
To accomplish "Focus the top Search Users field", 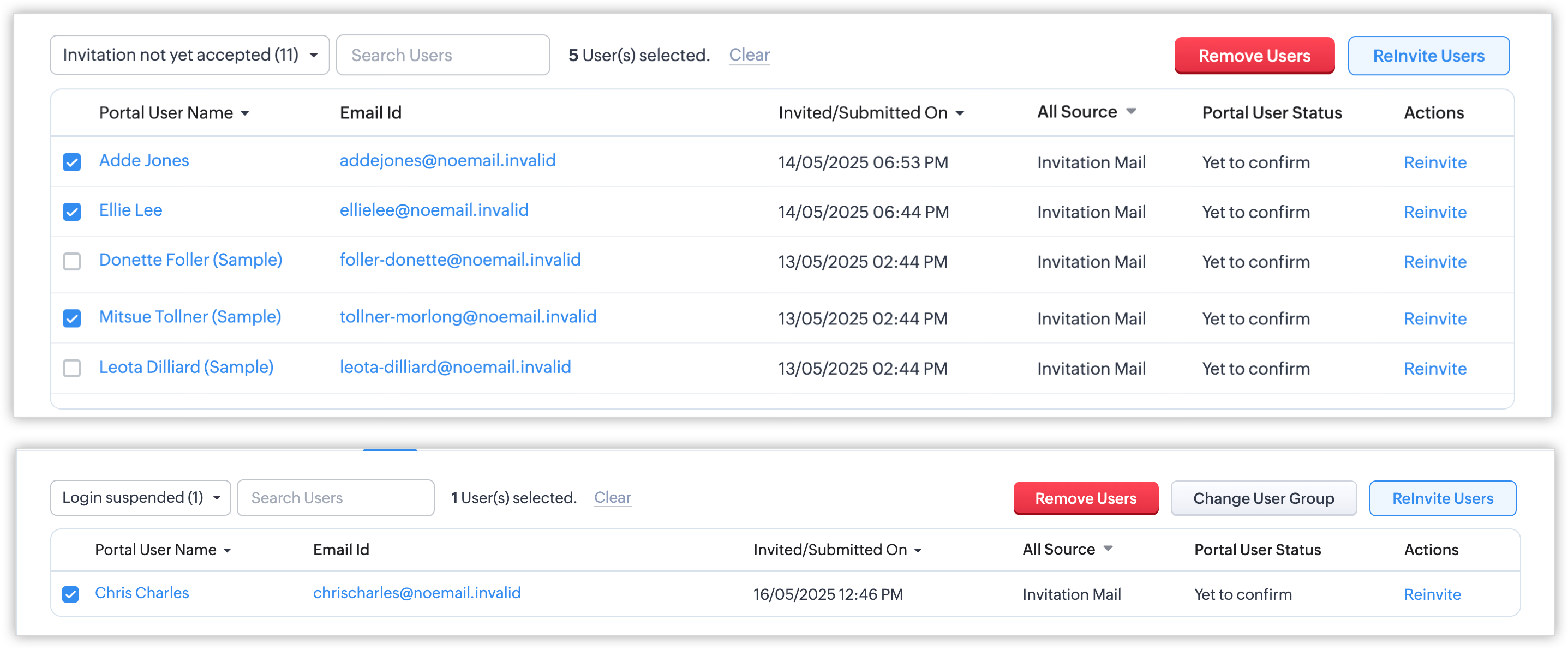I will pos(442,55).
